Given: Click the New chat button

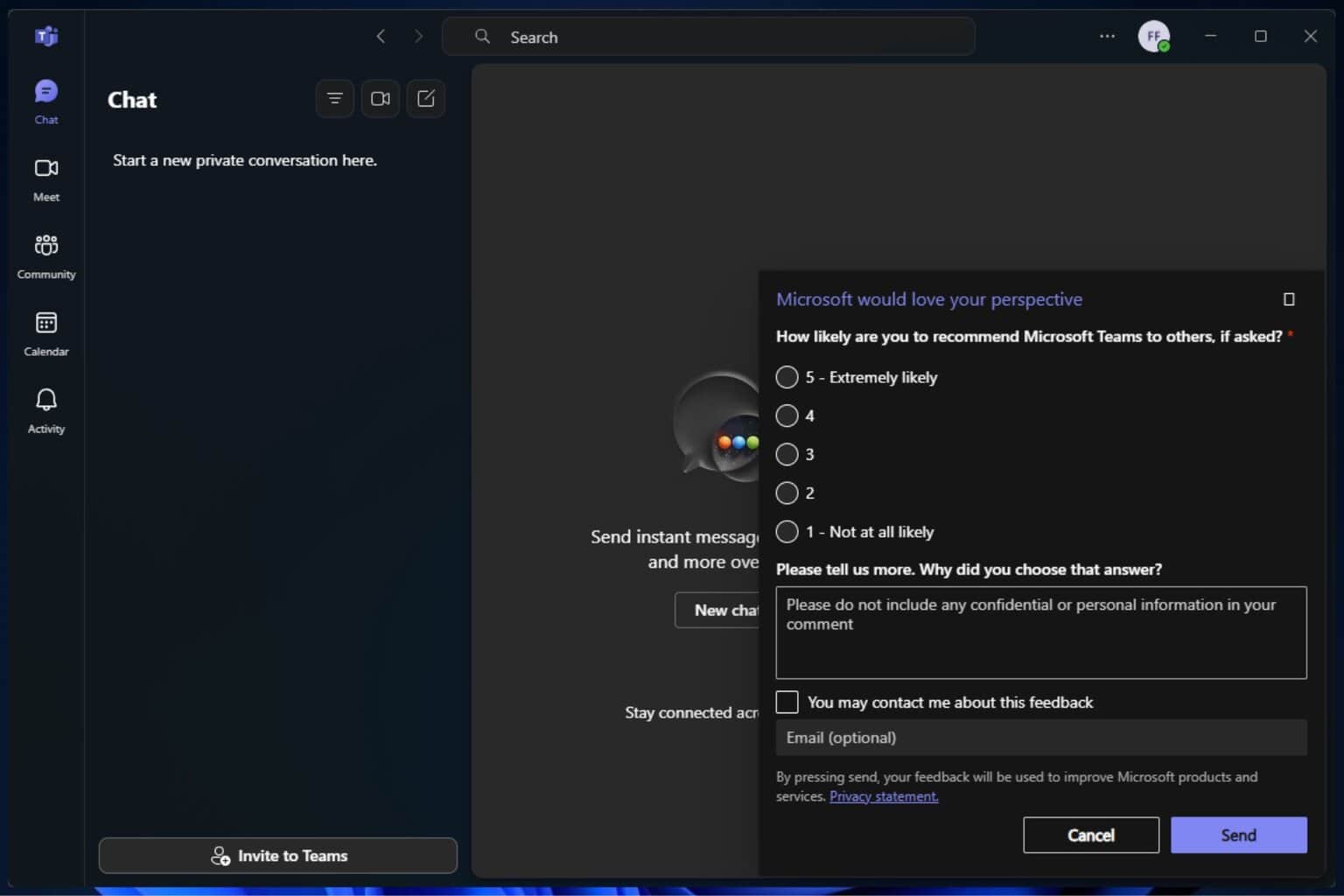Looking at the screenshot, I should [717, 610].
